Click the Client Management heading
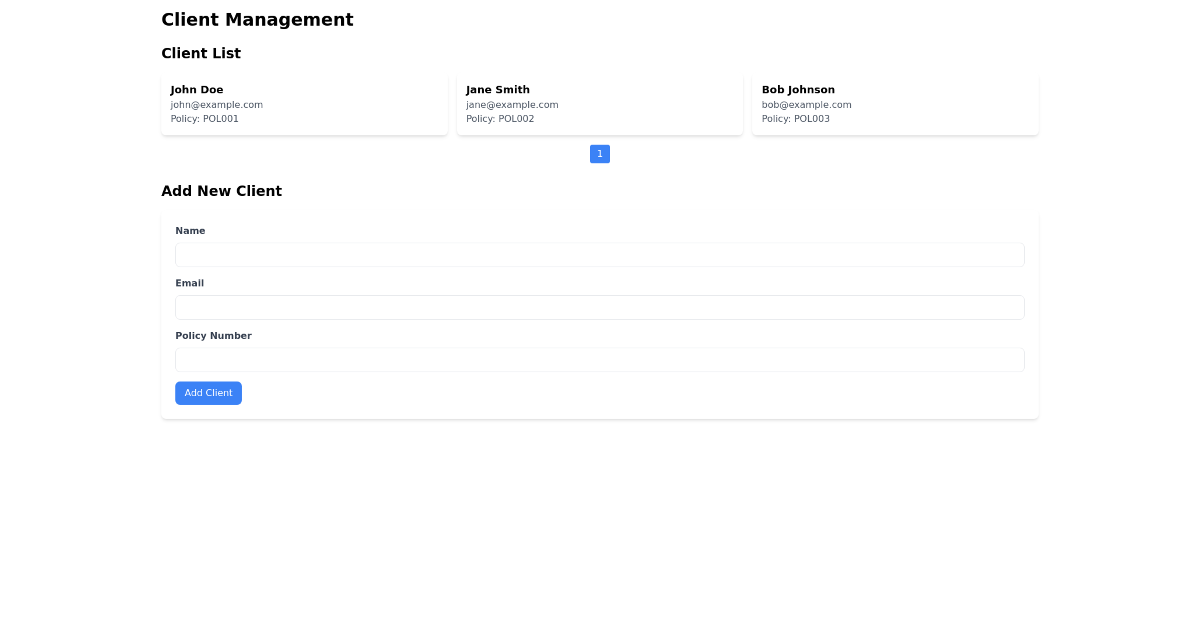This screenshot has height=630, width=1200. tap(257, 20)
